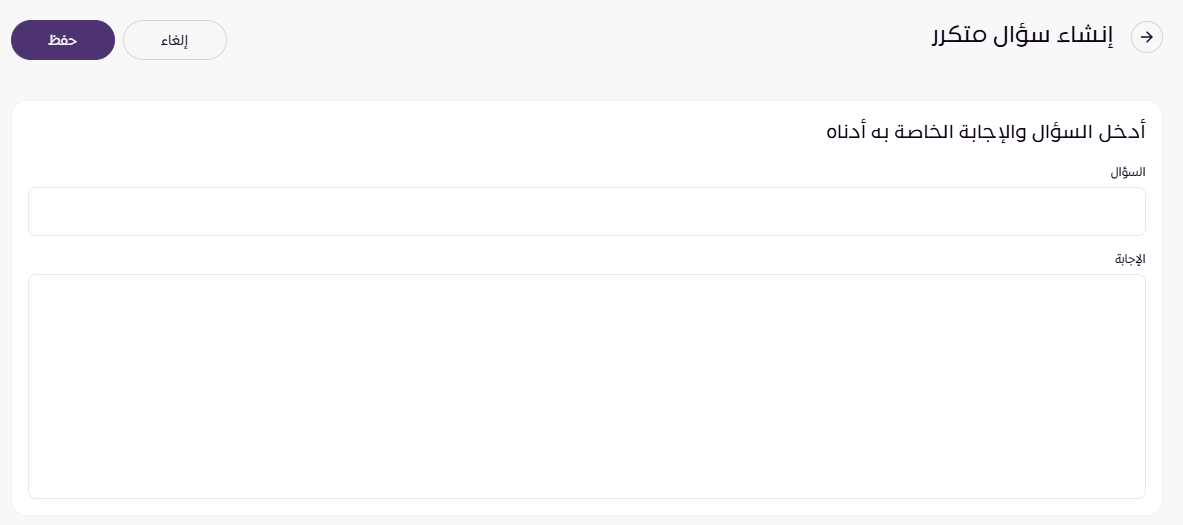Click the إلغاء cancel button

(175, 40)
